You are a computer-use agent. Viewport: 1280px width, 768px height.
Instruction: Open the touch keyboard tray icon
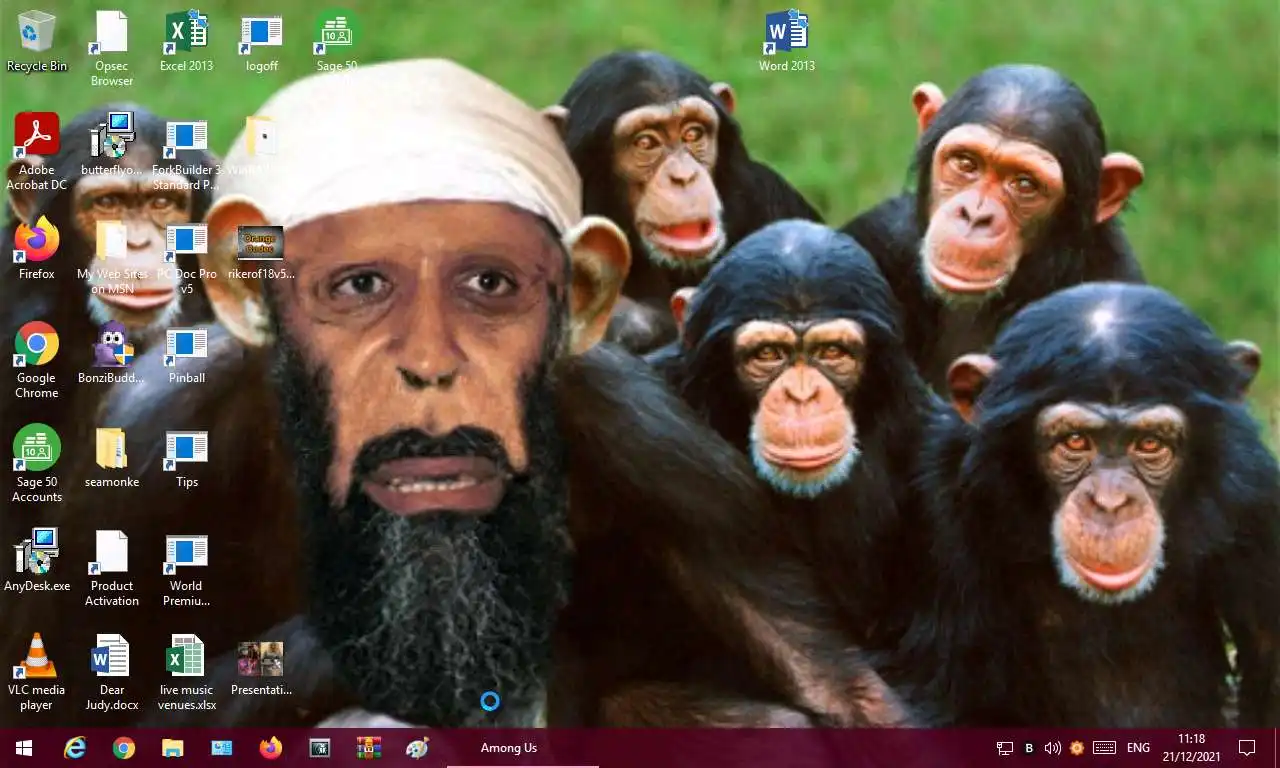coord(1104,748)
